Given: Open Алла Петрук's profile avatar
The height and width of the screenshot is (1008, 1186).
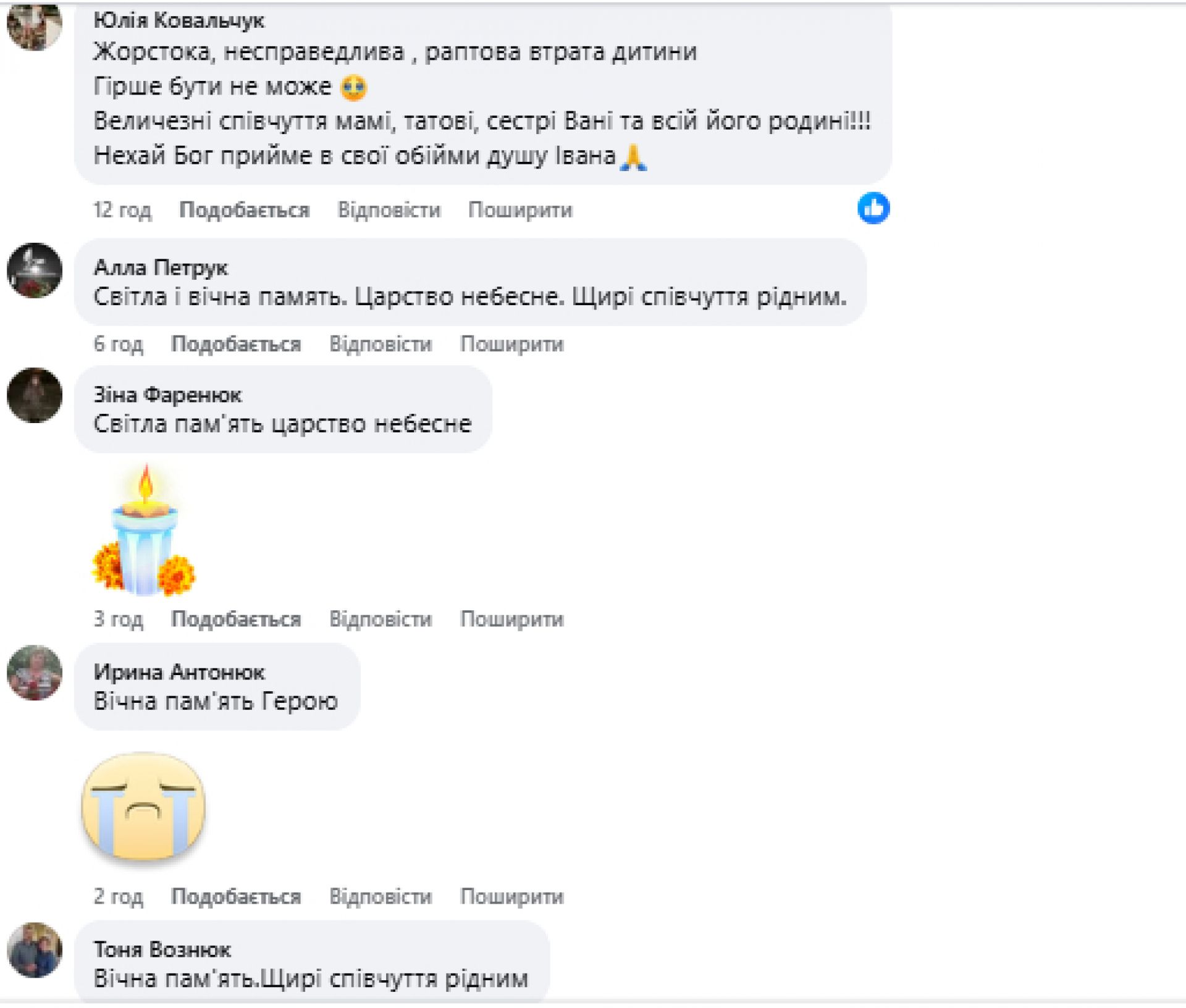Looking at the screenshot, I should pos(35,271).
